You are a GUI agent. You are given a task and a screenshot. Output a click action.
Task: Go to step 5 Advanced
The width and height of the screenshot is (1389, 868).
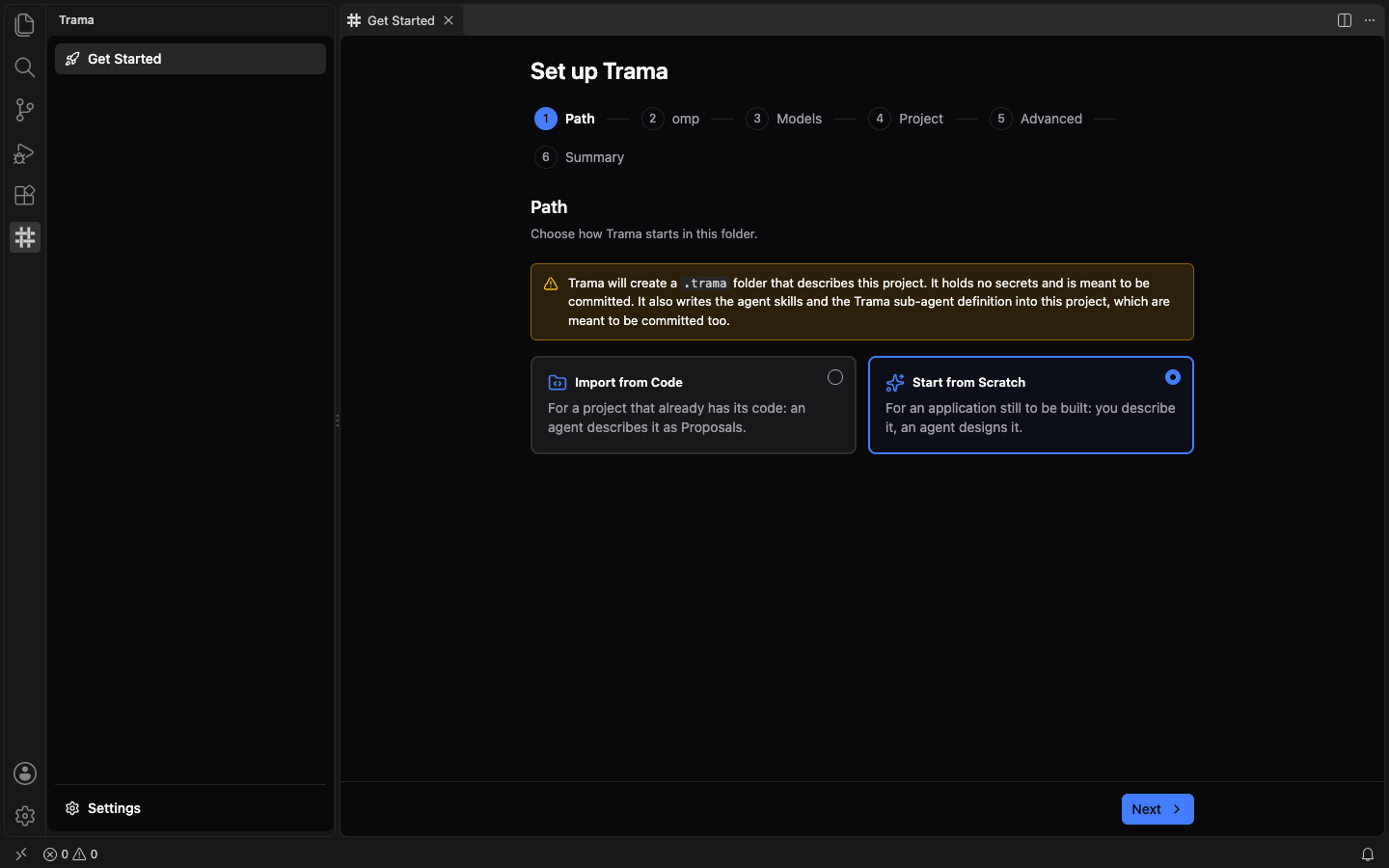(x=1036, y=119)
